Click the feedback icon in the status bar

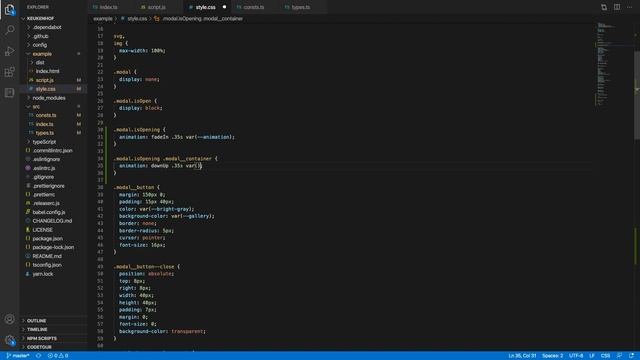pos(619,356)
